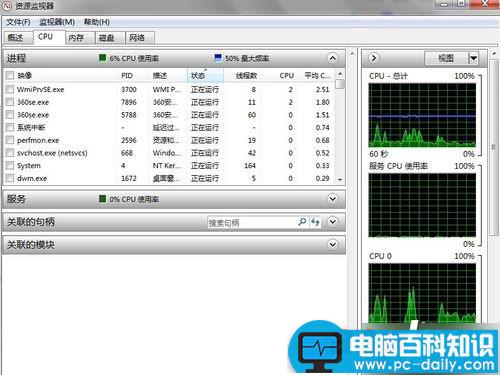The image size is (500, 375).
Task: Expand the 关联的模块 section chevron
Action: (x=332, y=245)
